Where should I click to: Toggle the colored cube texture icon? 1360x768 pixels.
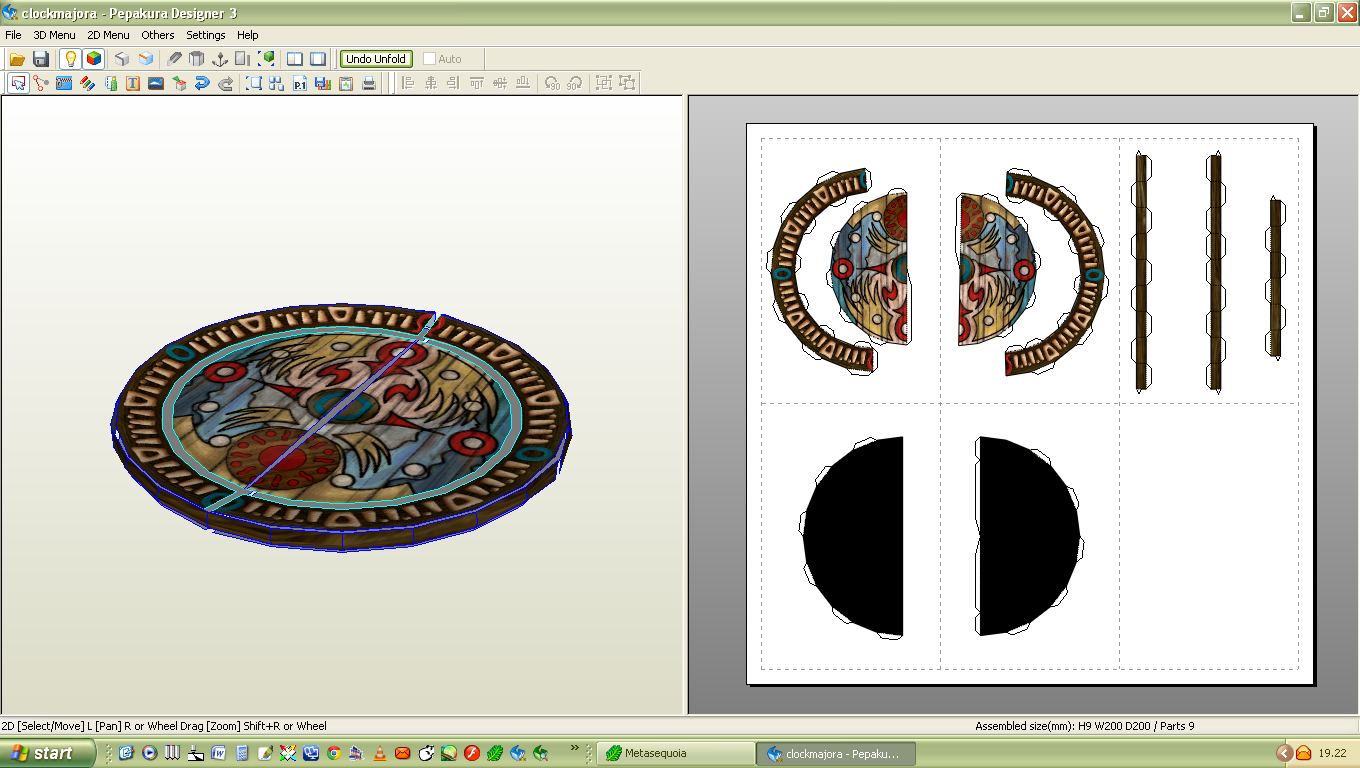(93, 59)
